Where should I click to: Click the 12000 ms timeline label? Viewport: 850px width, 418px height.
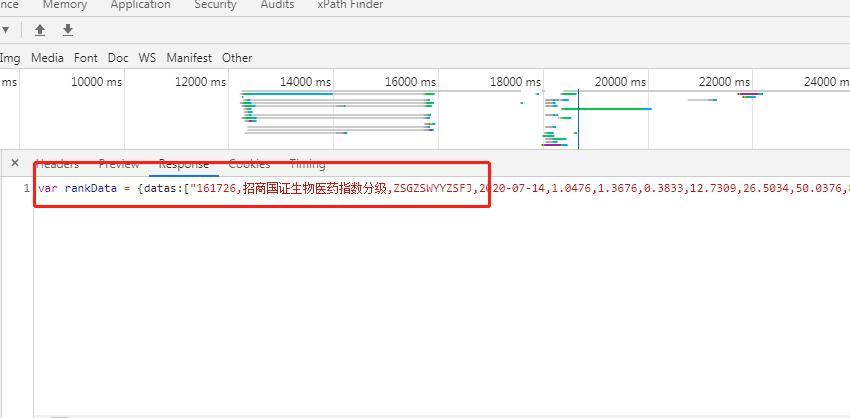pos(201,82)
